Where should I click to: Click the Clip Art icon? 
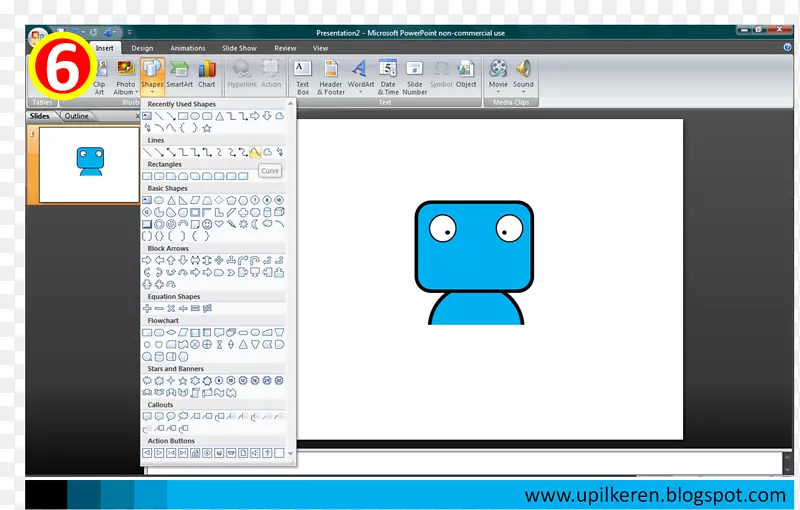point(99,74)
